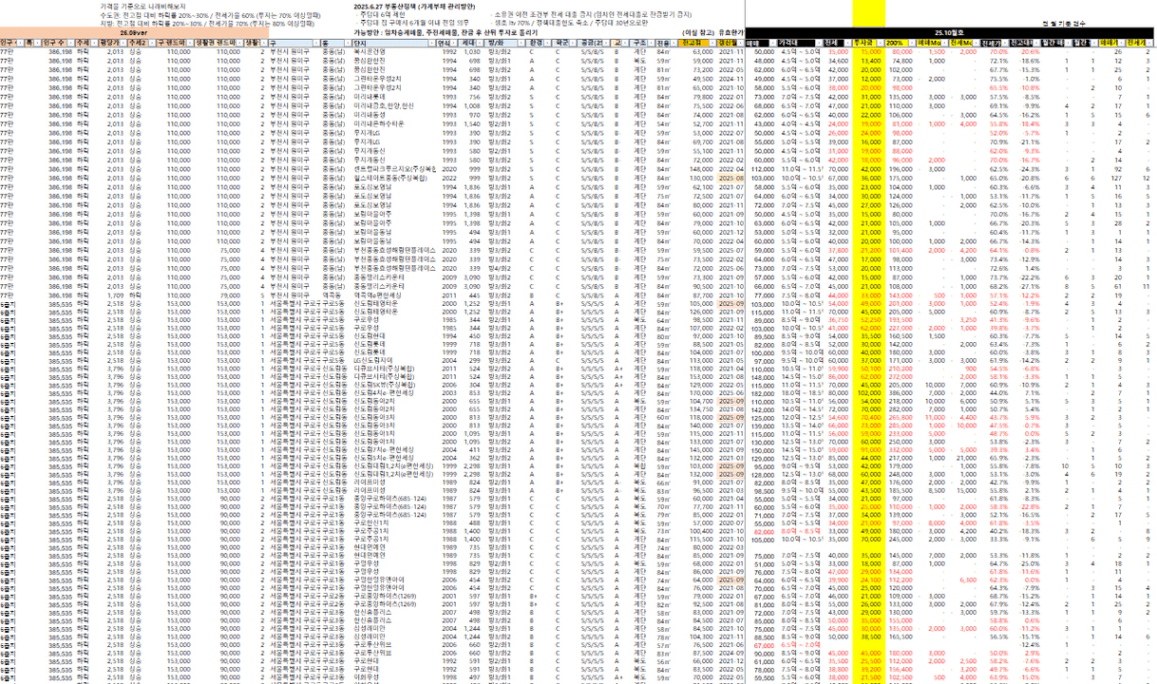Select the '역곡역e편한세상' complex name cell
Screen dimensions: 1157x684
(x=394, y=295)
